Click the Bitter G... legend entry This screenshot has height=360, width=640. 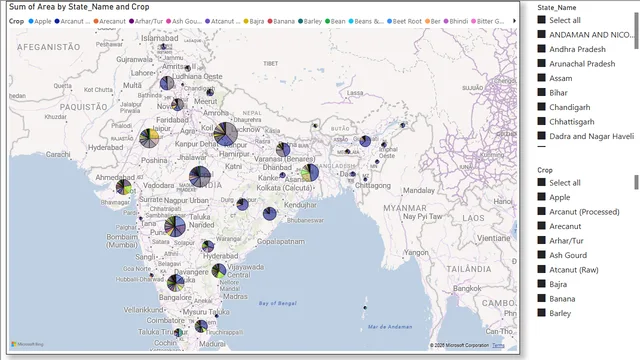pyautogui.click(x=488, y=21)
